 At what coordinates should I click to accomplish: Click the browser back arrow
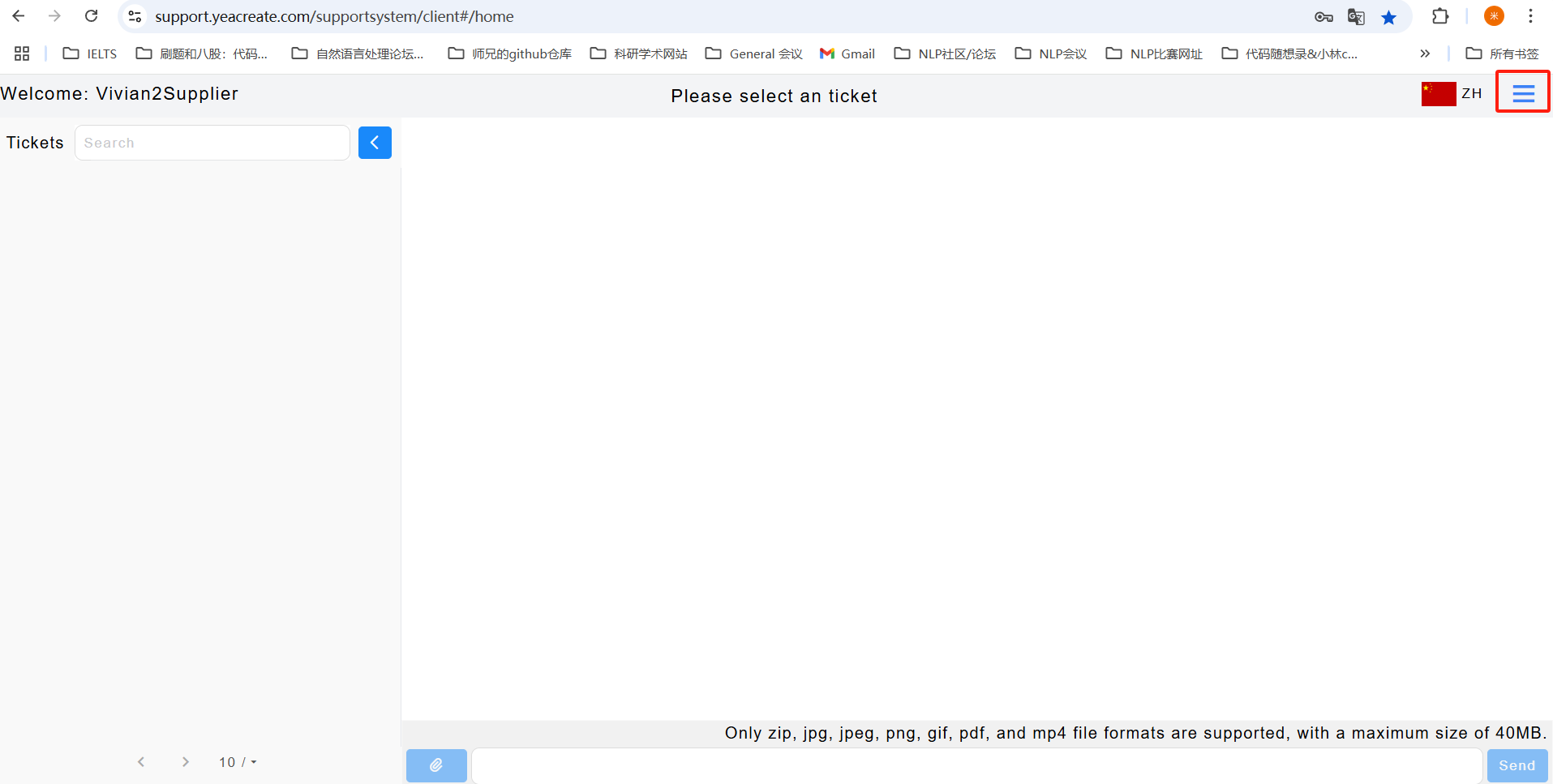19,16
